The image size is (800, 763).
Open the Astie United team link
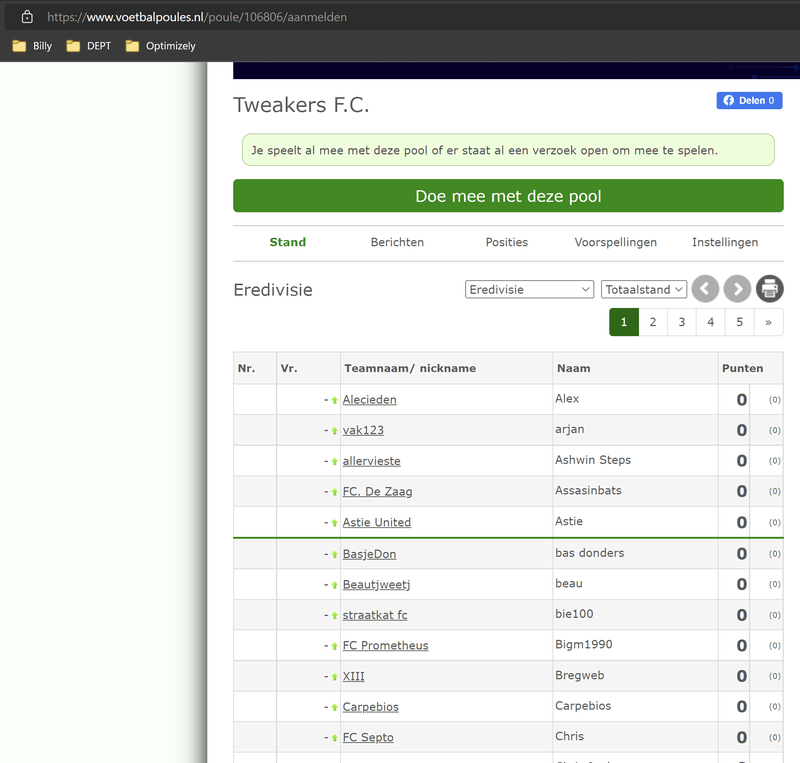[x=377, y=522]
